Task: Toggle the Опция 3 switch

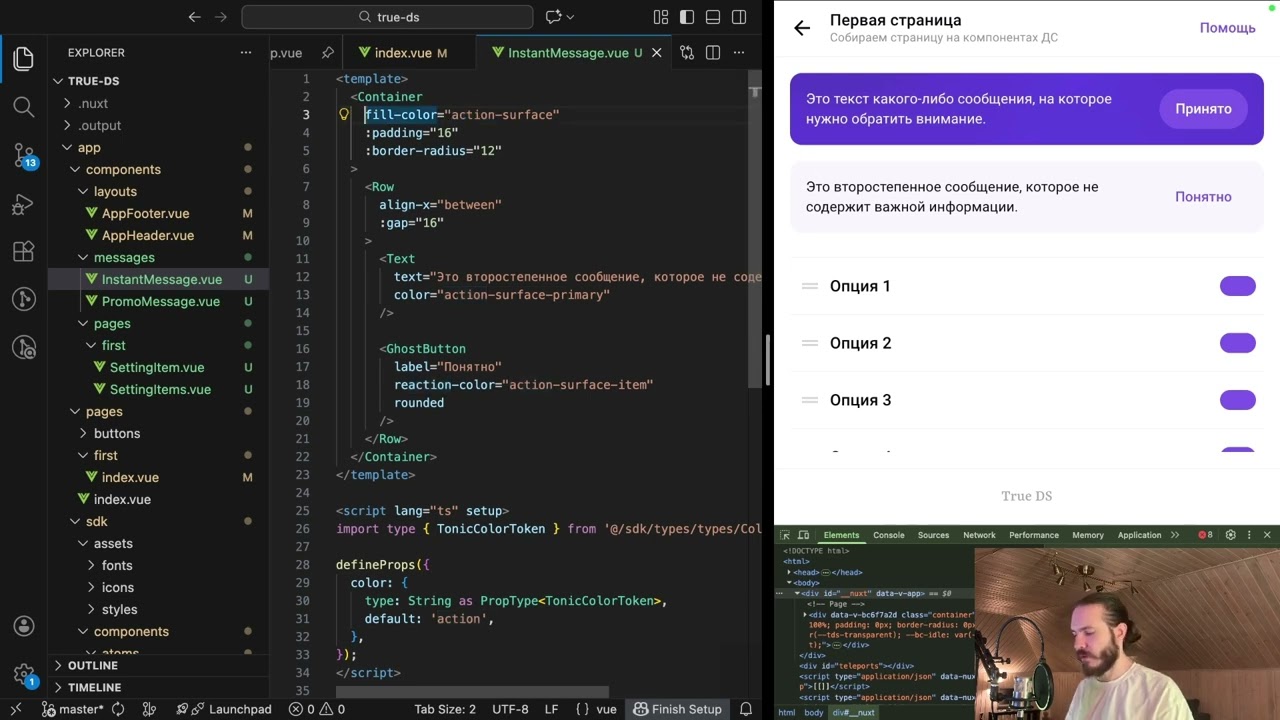Action: 1238,400
